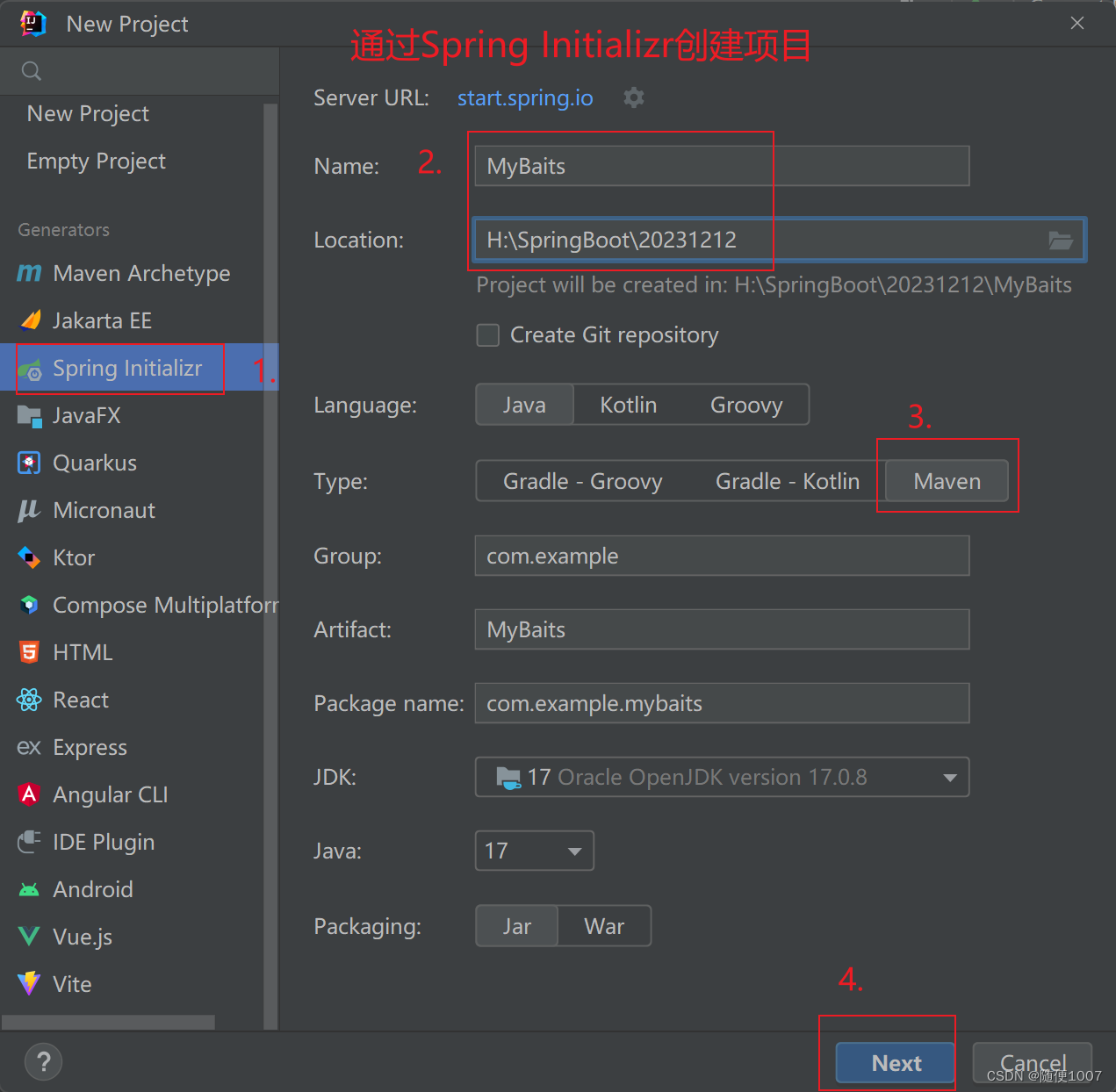Select the Ktor generator label
This screenshot has width=1116, height=1092.
point(74,557)
